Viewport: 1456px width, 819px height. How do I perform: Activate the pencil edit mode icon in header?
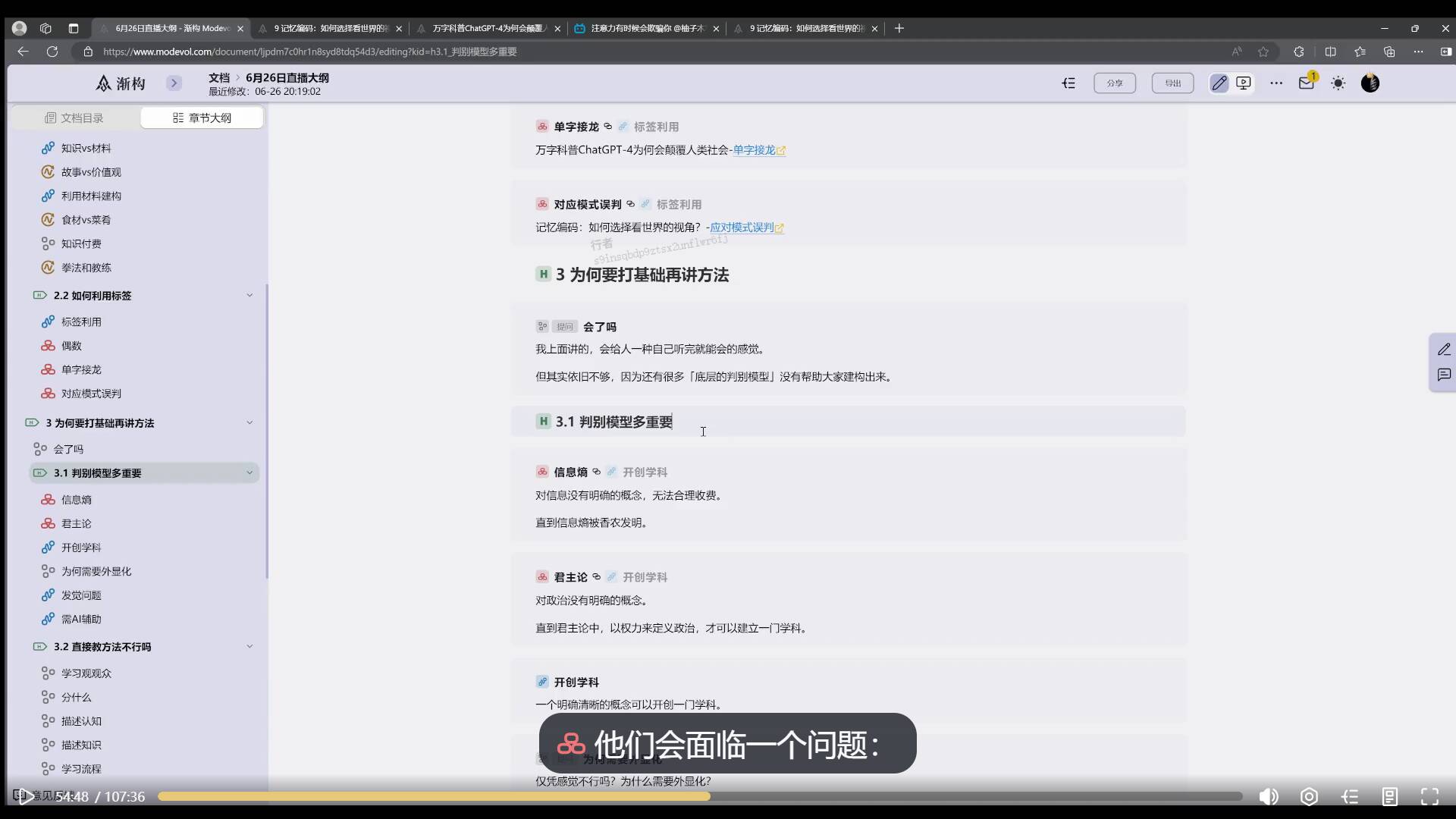1219,83
